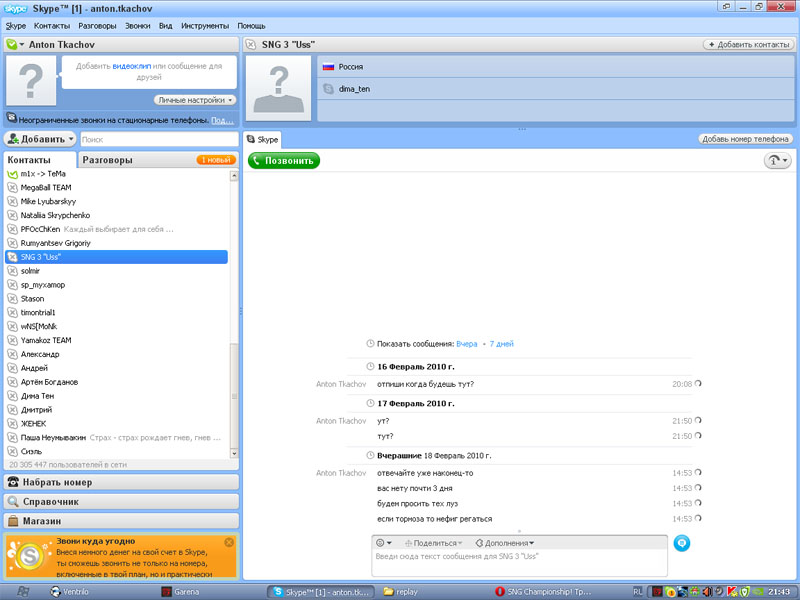This screenshot has height=600, width=800.
Task: Click the Добавь номер телефона button
Action: [x=745, y=139]
